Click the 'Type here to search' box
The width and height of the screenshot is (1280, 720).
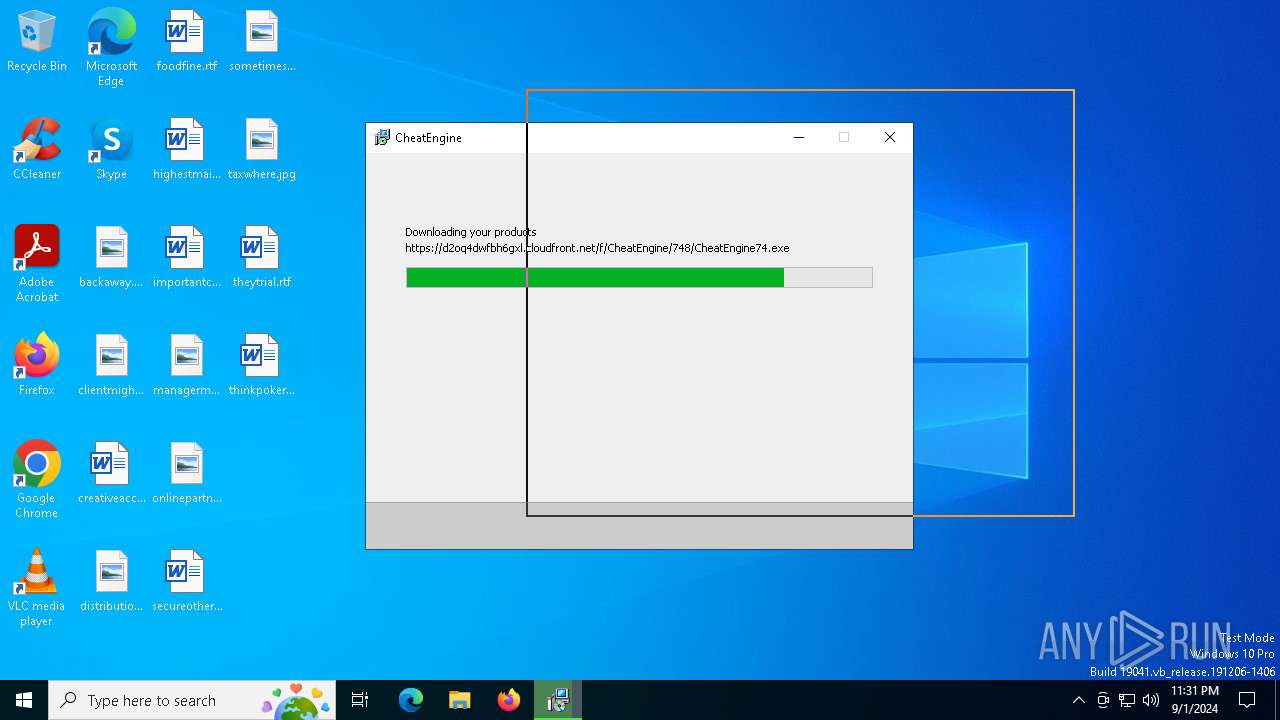click(192, 700)
